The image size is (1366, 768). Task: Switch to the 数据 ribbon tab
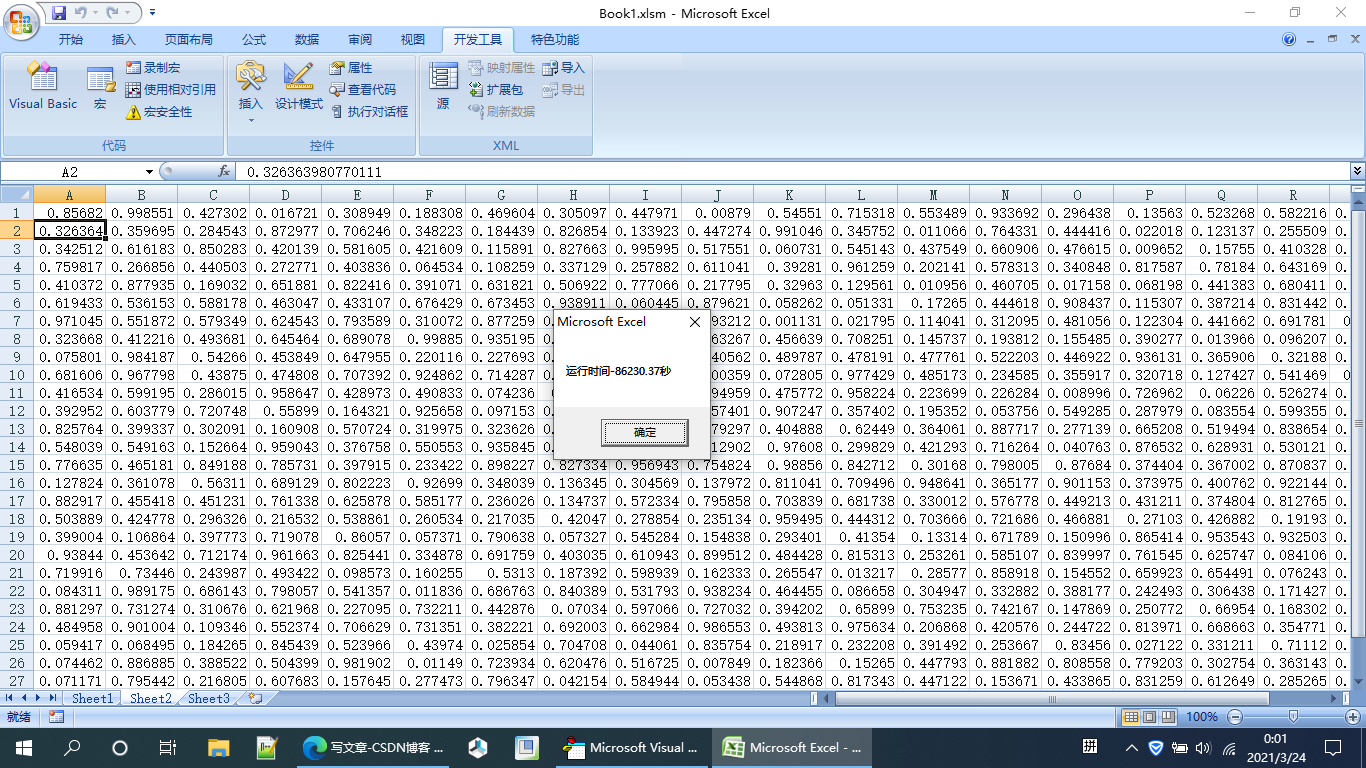point(307,40)
